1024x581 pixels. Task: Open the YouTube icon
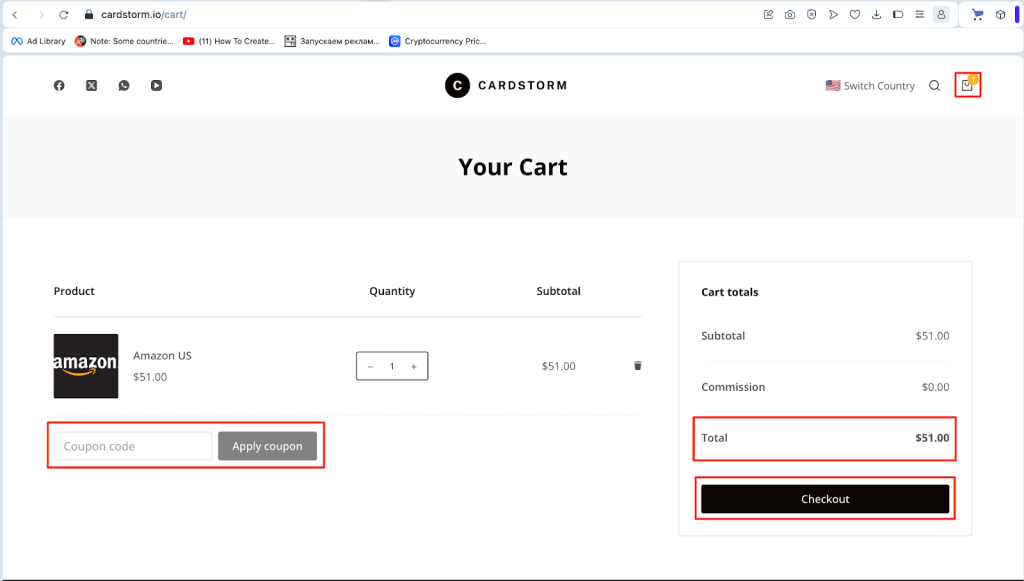tap(156, 85)
